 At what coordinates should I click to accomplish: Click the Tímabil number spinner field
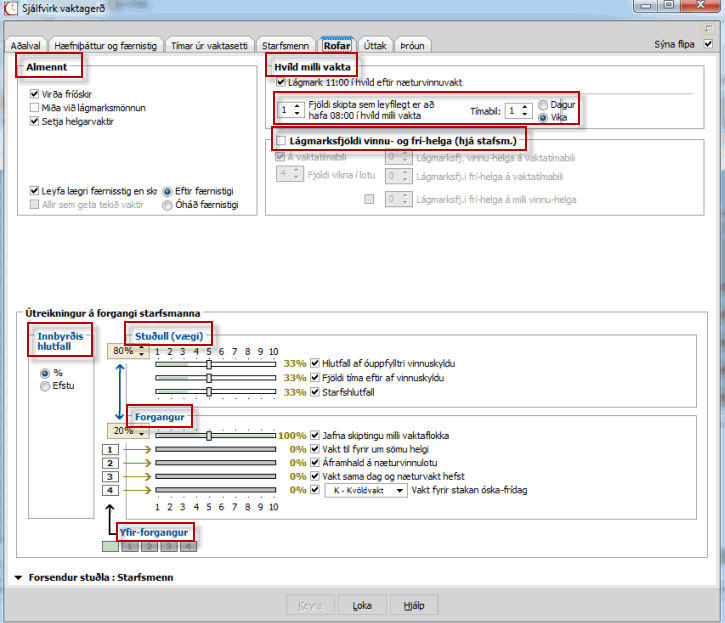[x=513, y=110]
